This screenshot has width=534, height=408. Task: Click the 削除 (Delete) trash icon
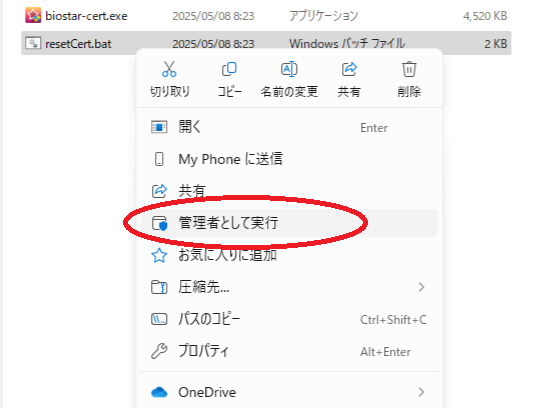tap(409, 69)
